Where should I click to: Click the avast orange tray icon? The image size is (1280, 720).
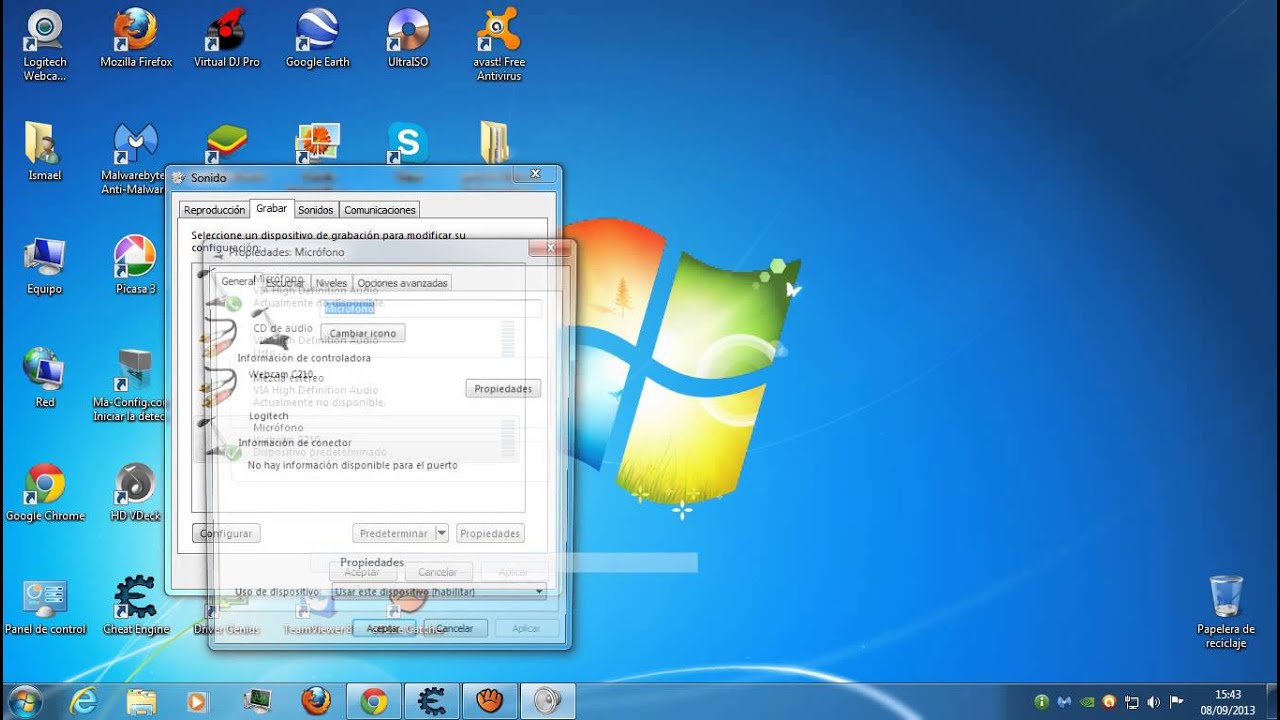tap(1108, 702)
